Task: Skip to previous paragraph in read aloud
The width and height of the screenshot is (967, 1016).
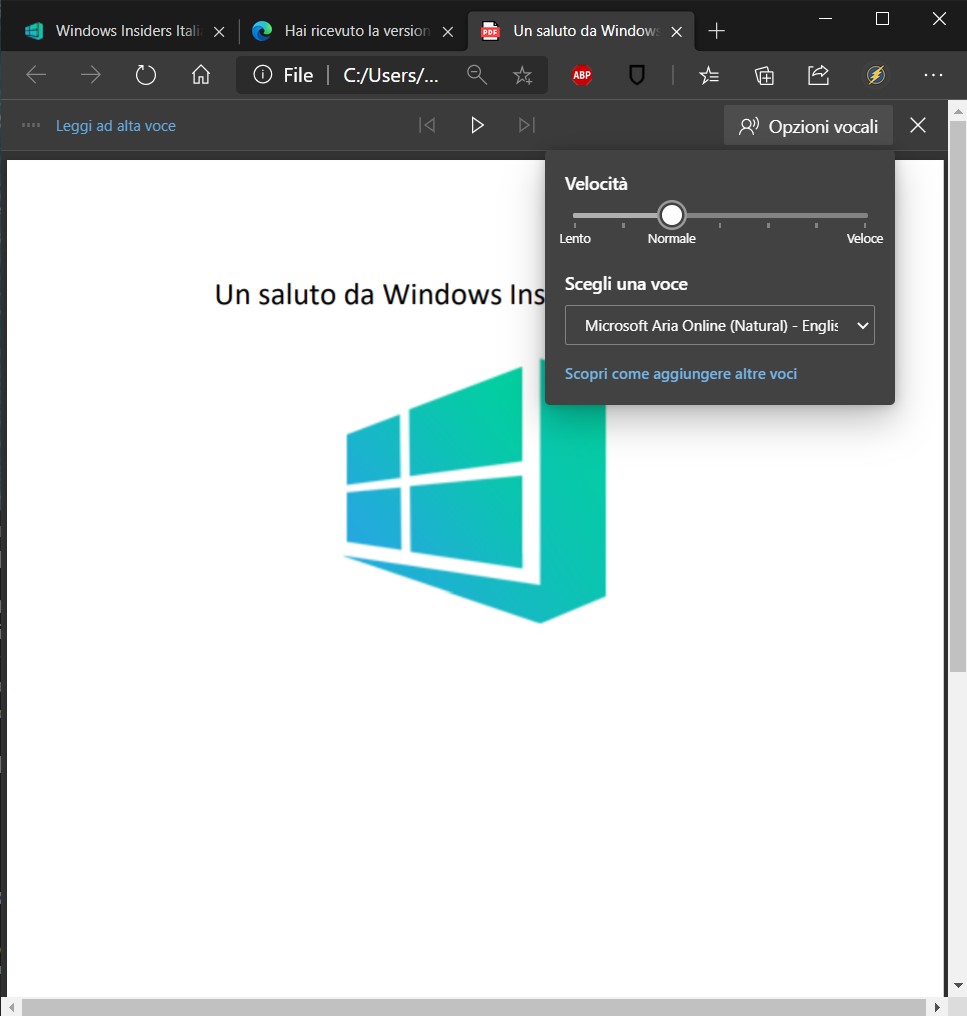Action: pos(427,124)
